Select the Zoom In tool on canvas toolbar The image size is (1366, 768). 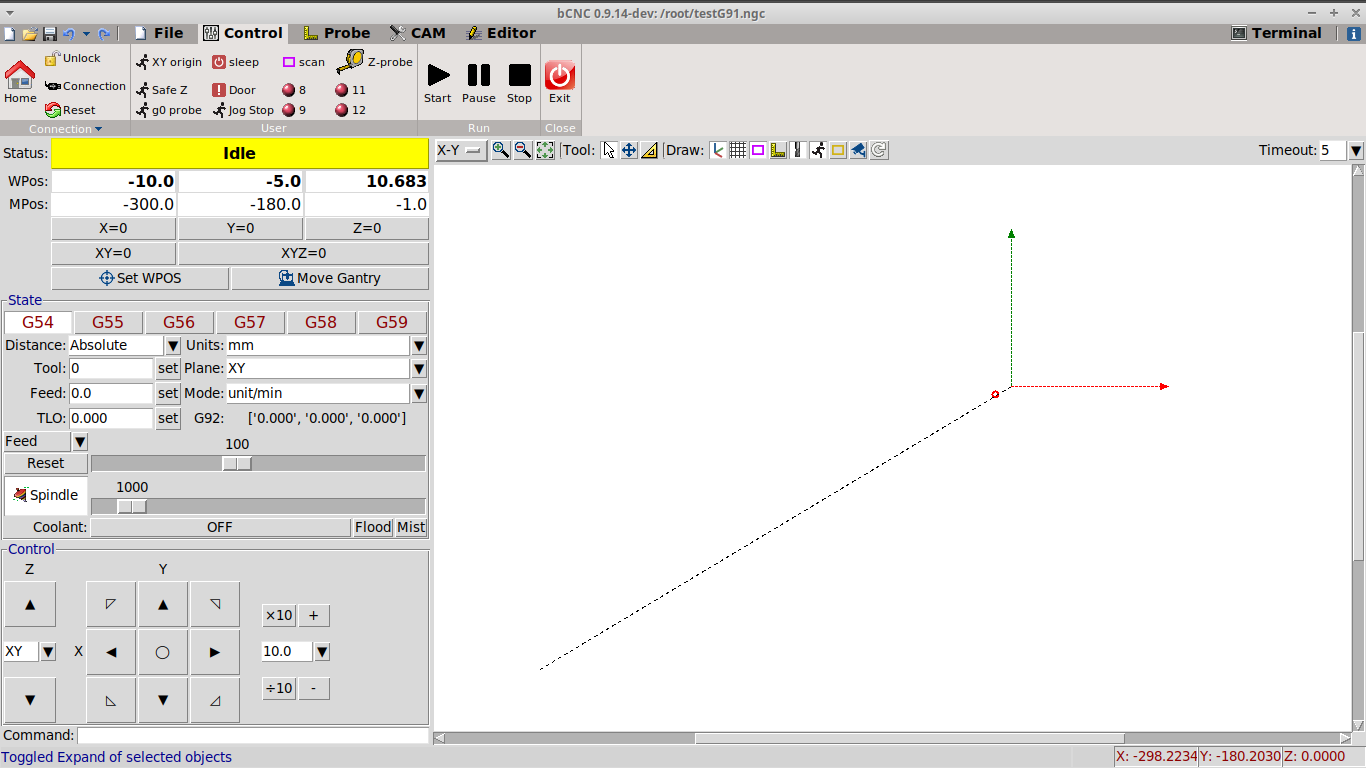coord(500,150)
